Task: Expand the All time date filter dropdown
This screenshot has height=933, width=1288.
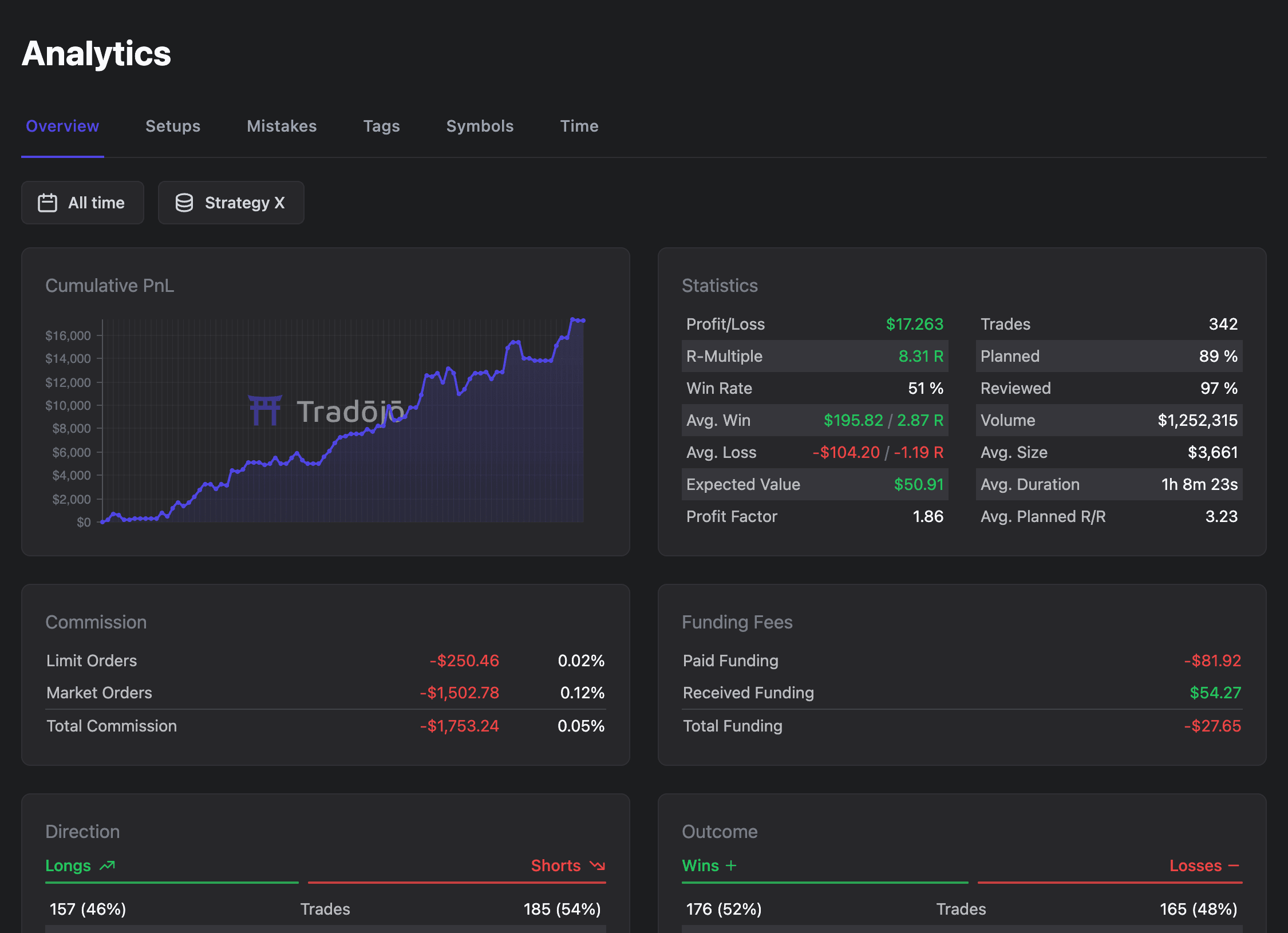Action: pos(82,202)
